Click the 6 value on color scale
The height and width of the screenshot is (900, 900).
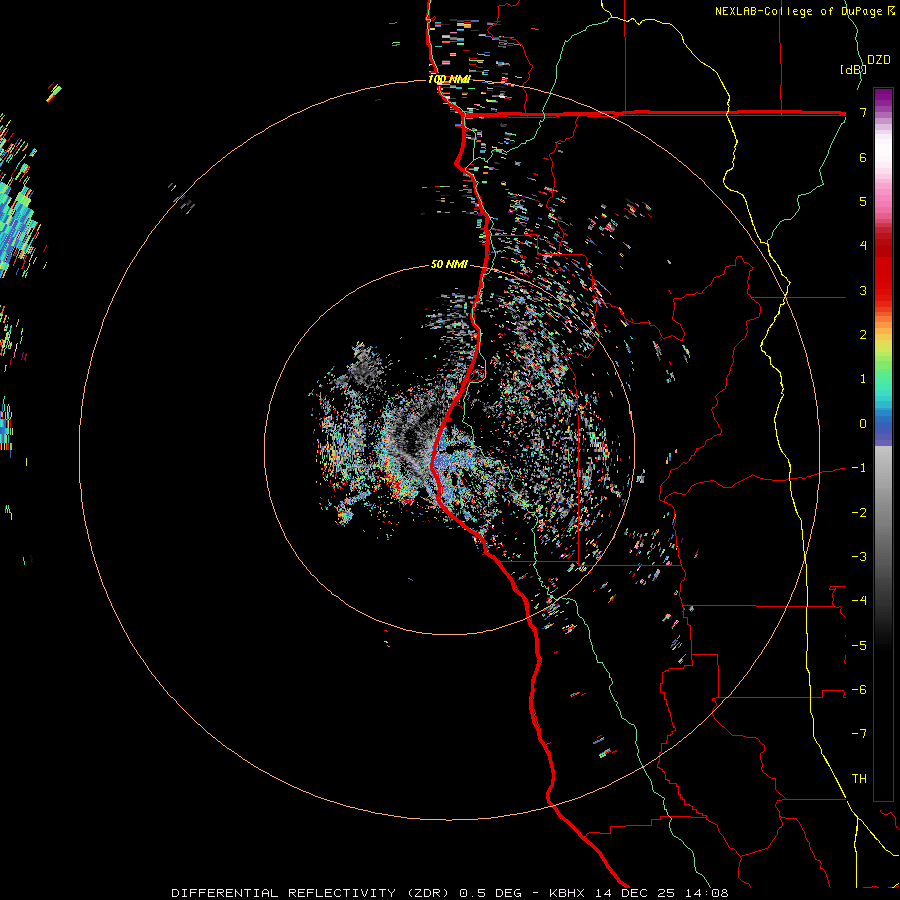click(863, 157)
